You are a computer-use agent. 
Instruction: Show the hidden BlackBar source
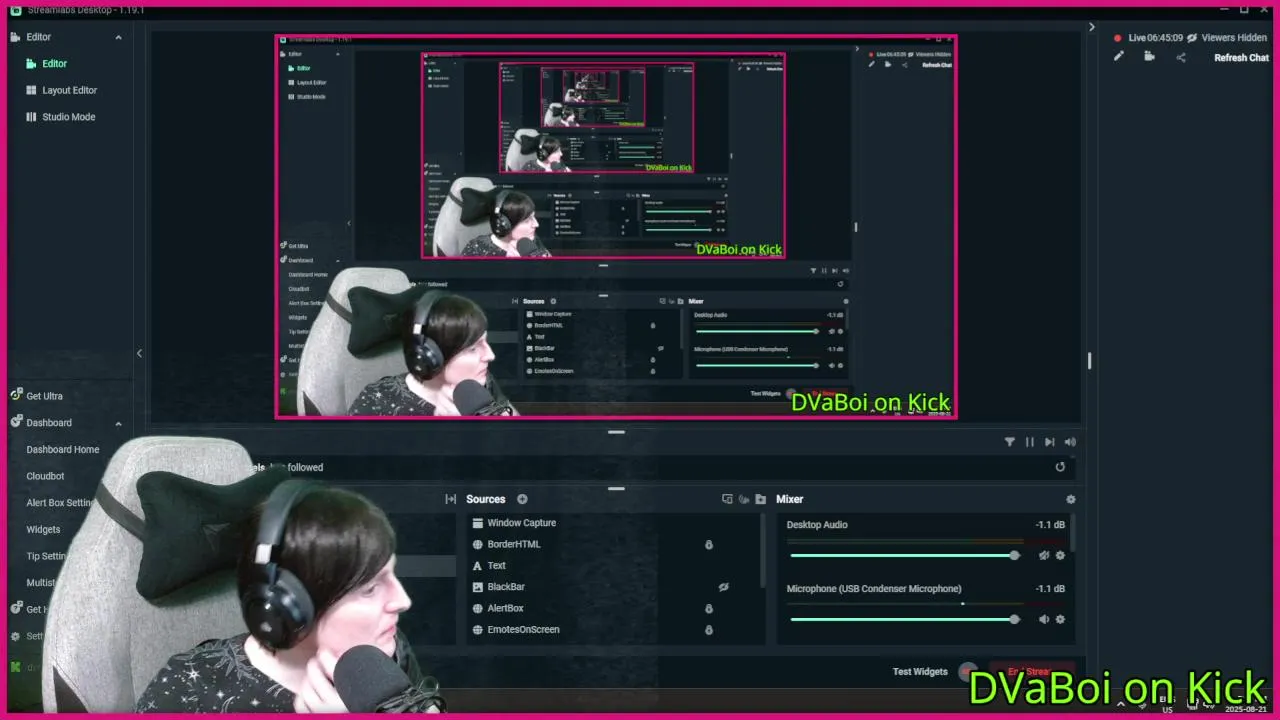(723, 587)
